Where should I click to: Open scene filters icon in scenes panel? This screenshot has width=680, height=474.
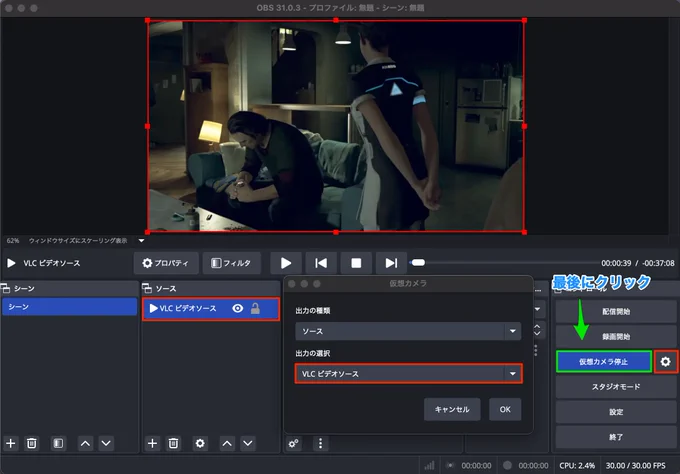pos(58,443)
